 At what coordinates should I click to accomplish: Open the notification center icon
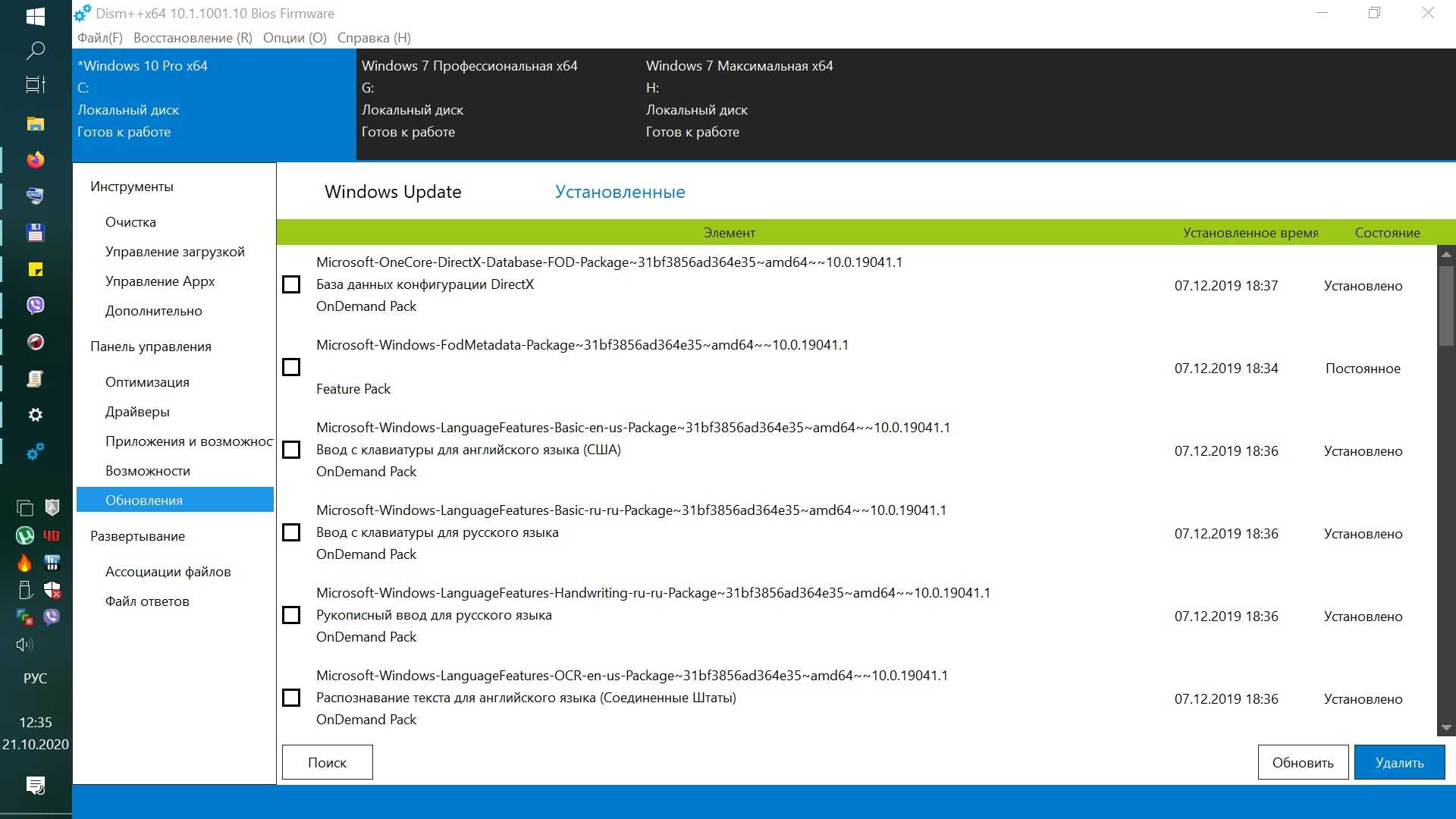click(x=35, y=785)
